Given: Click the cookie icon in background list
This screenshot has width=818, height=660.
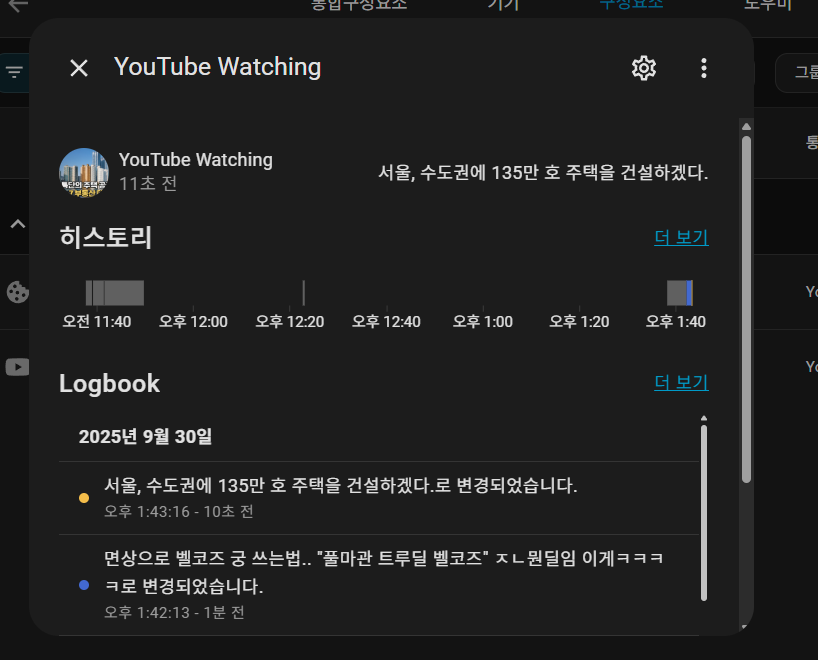Looking at the screenshot, I should [x=17, y=292].
